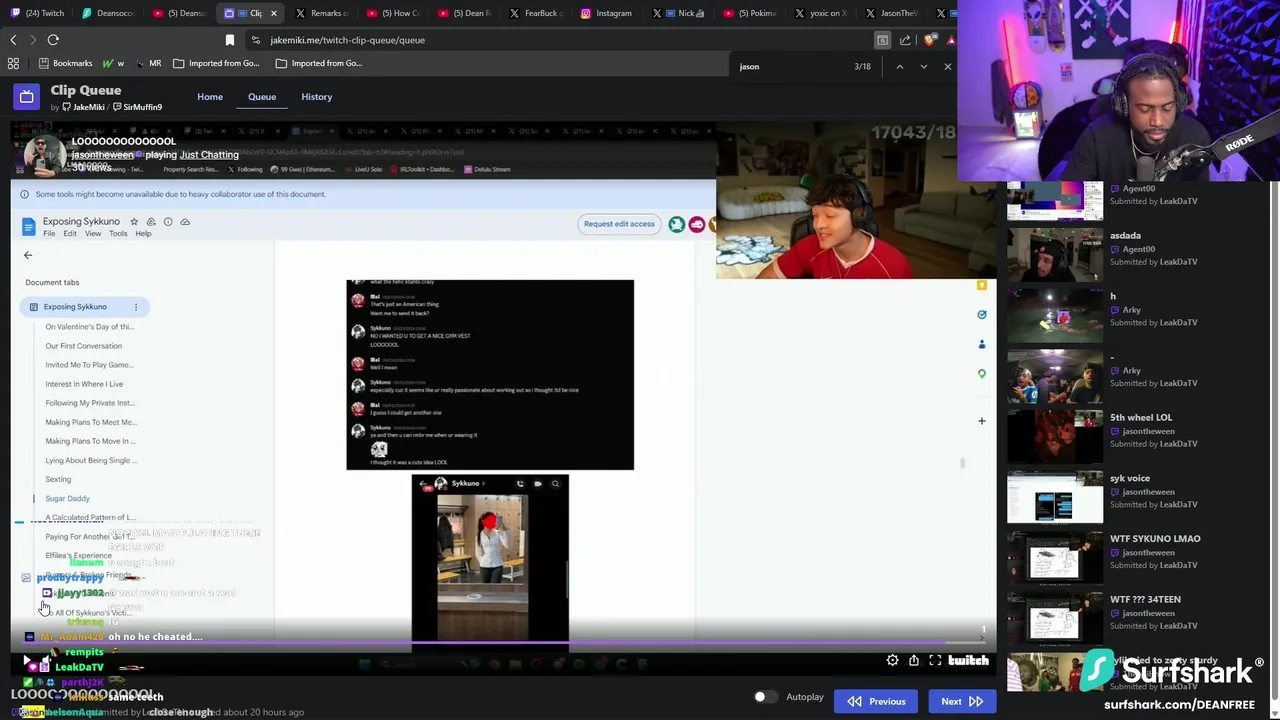The height and width of the screenshot is (720, 1280).
Task: Jump to Our First Conversation heading
Action: [83, 346]
